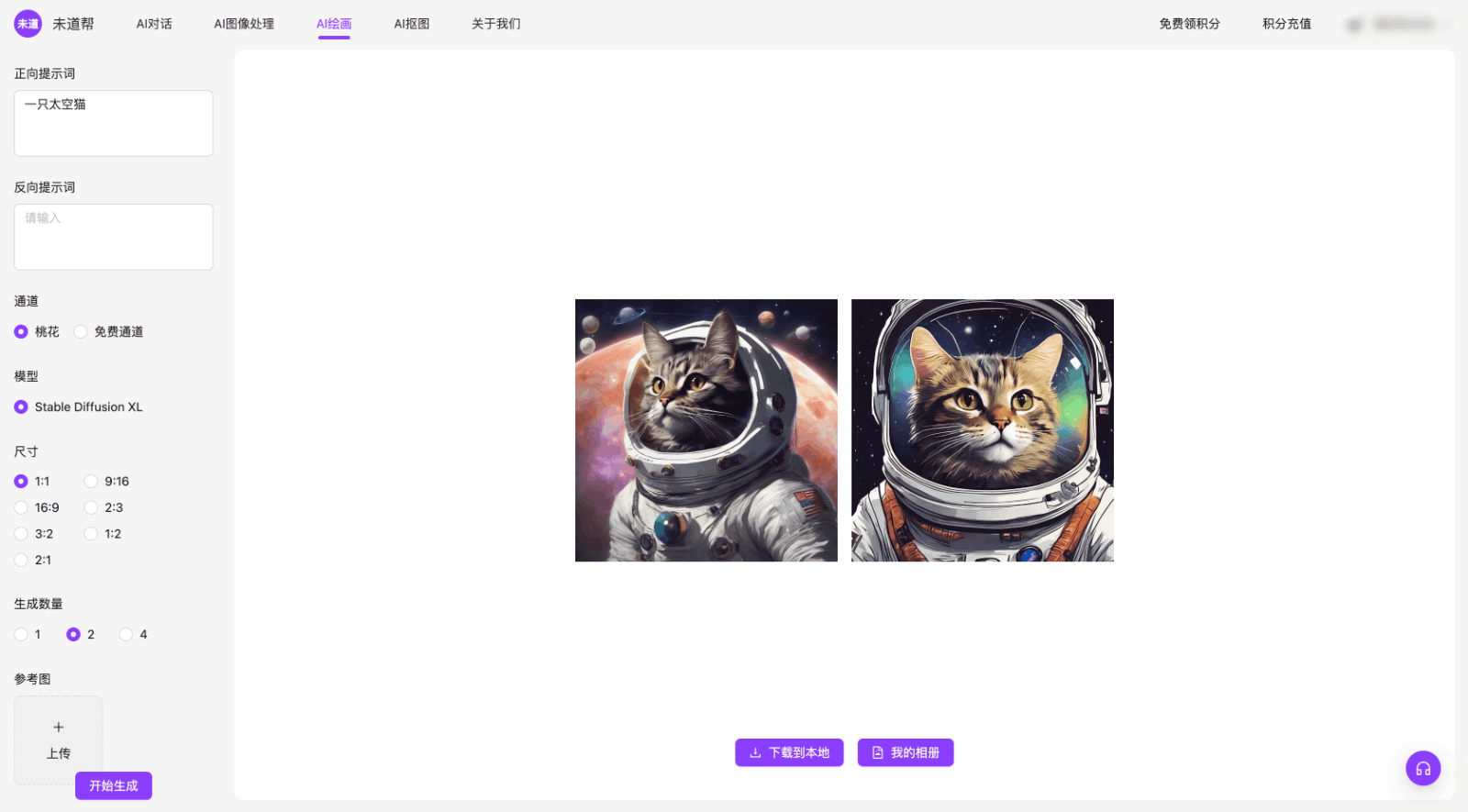
Task: Click the 反向提示词 label
Action: pyautogui.click(x=44, y=187)
